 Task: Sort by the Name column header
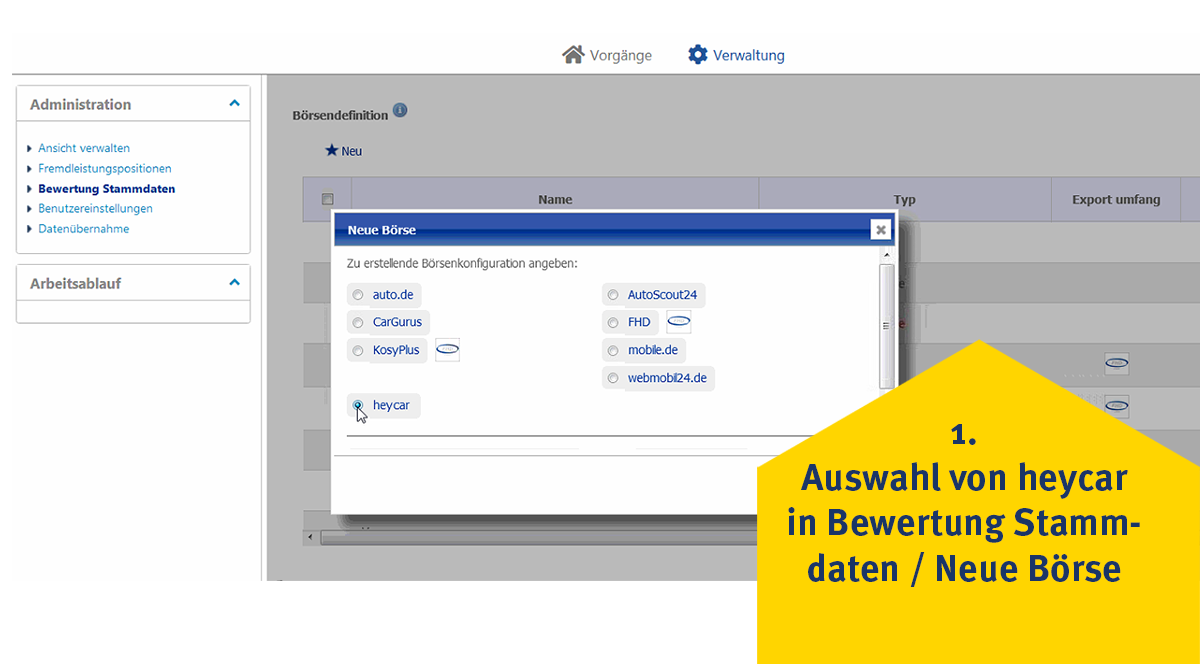pyautogui.click(x=555, y=199)
